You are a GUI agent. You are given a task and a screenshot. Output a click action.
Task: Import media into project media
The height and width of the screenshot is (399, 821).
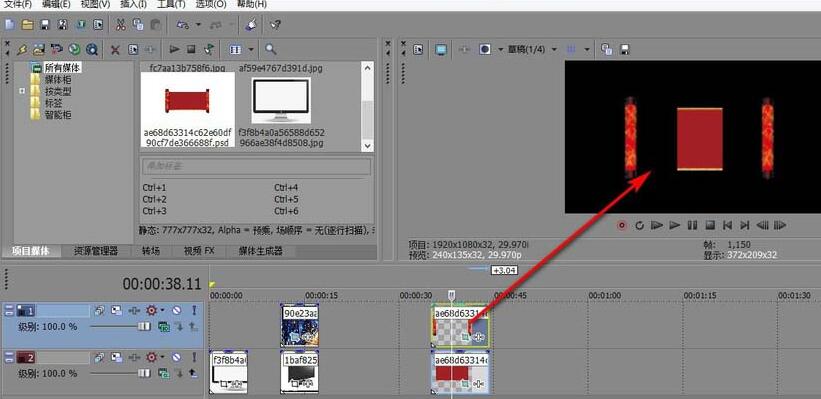[39, 49]
